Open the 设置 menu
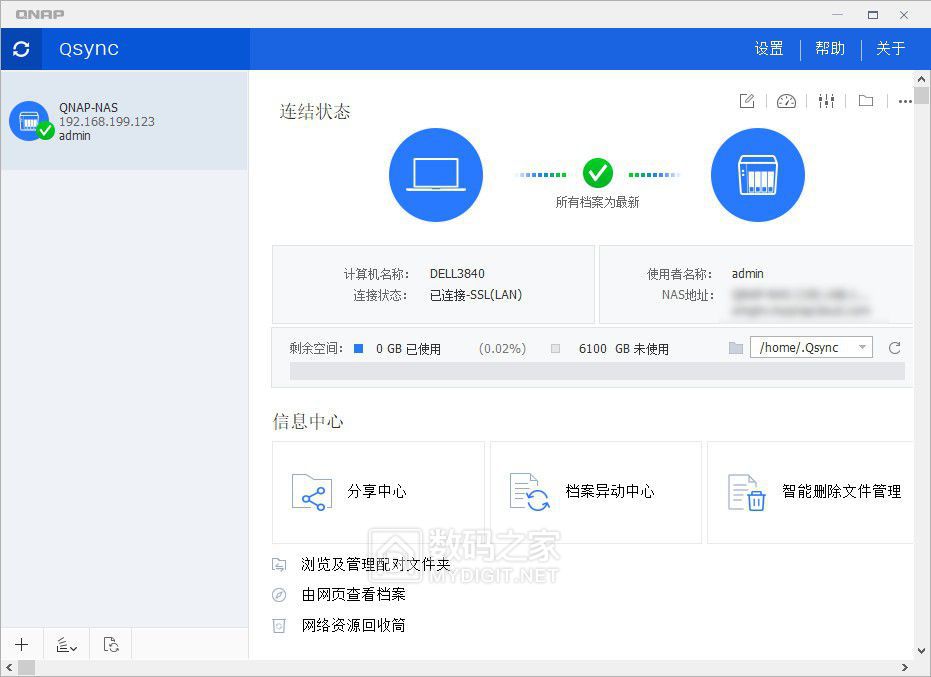This screenshot has width=931, height=677. (769, 48)
